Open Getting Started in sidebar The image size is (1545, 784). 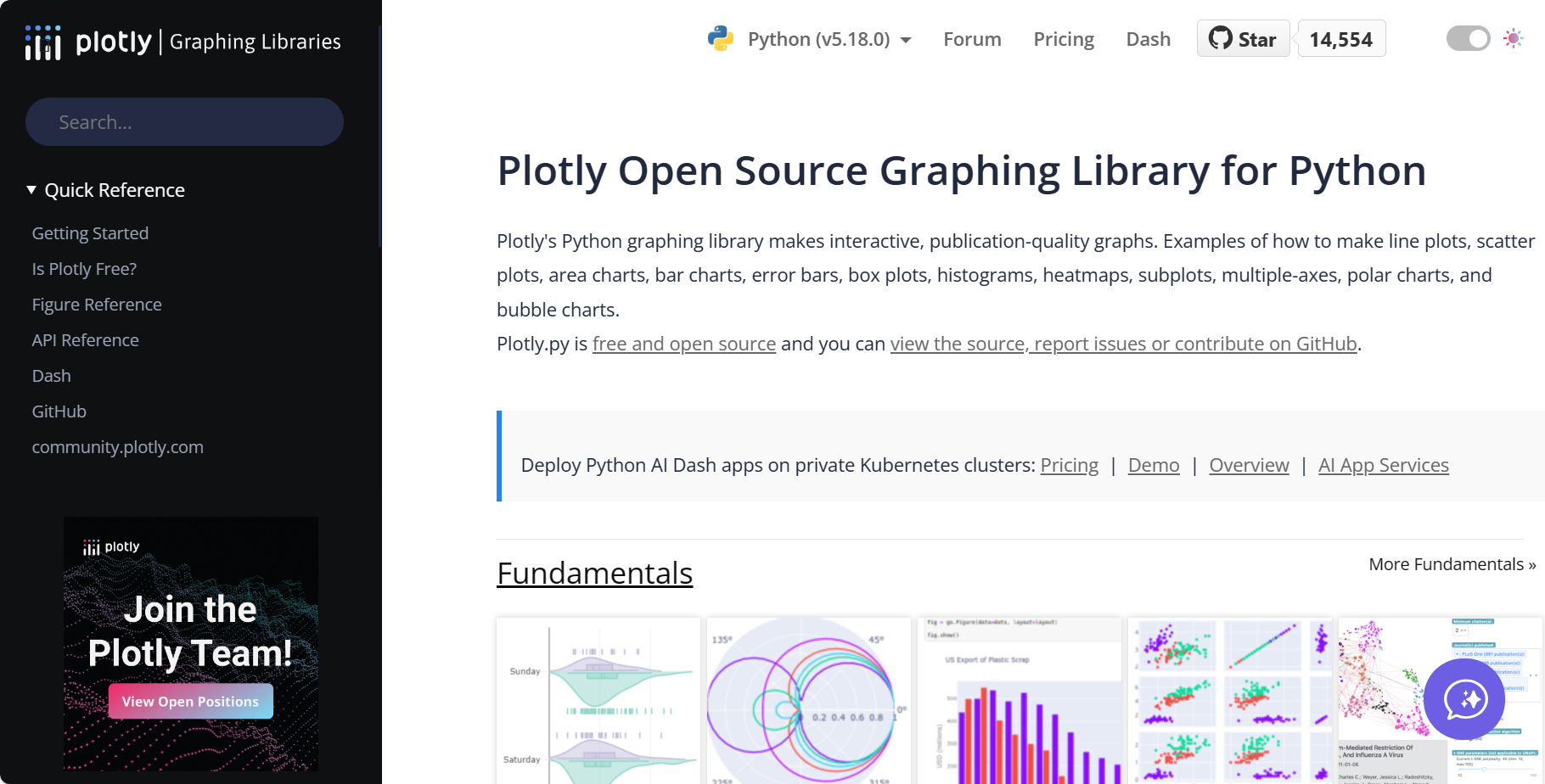click(90, 233)
